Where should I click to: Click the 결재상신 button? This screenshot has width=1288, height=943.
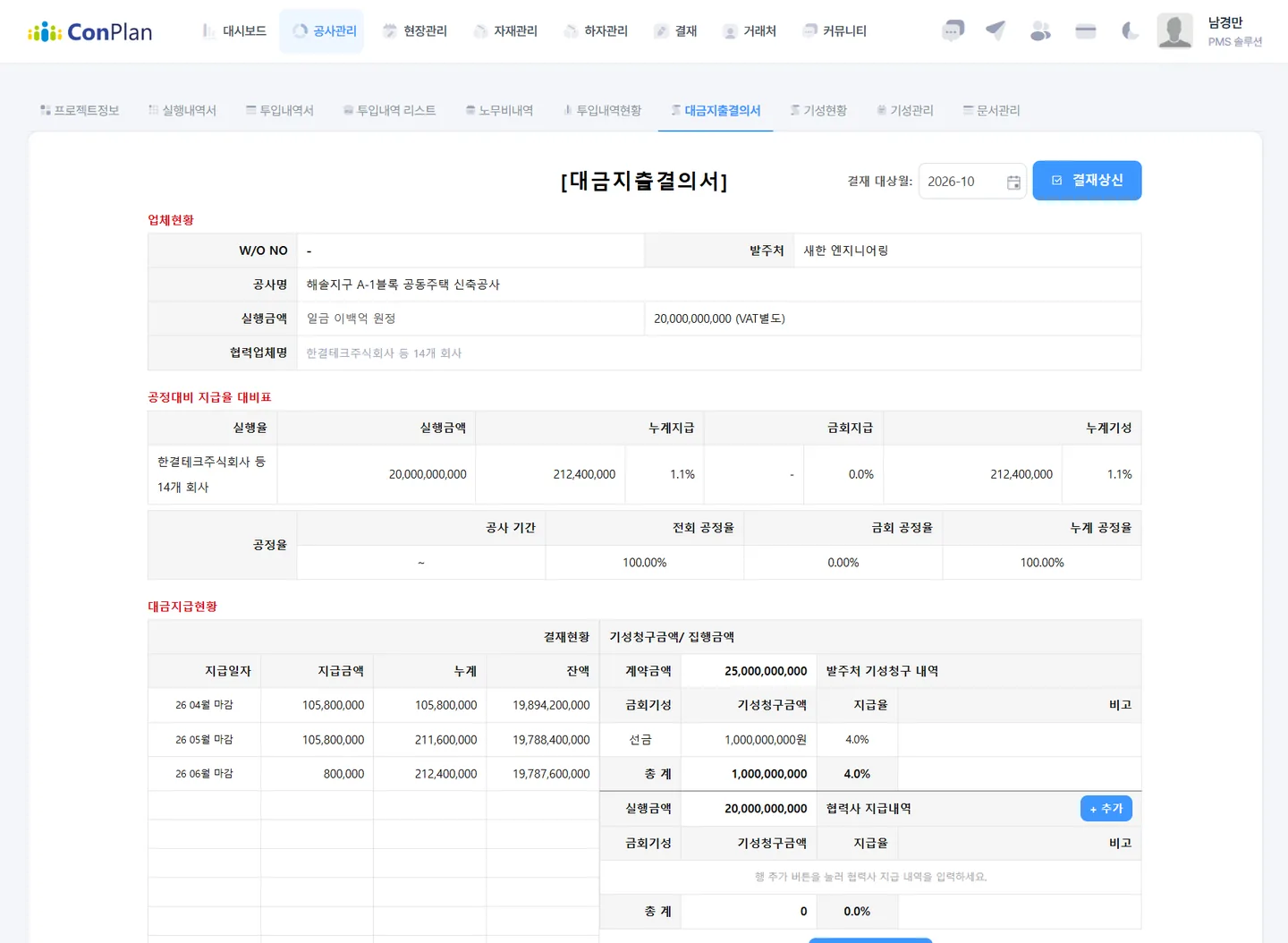[x=1087, y=181]
